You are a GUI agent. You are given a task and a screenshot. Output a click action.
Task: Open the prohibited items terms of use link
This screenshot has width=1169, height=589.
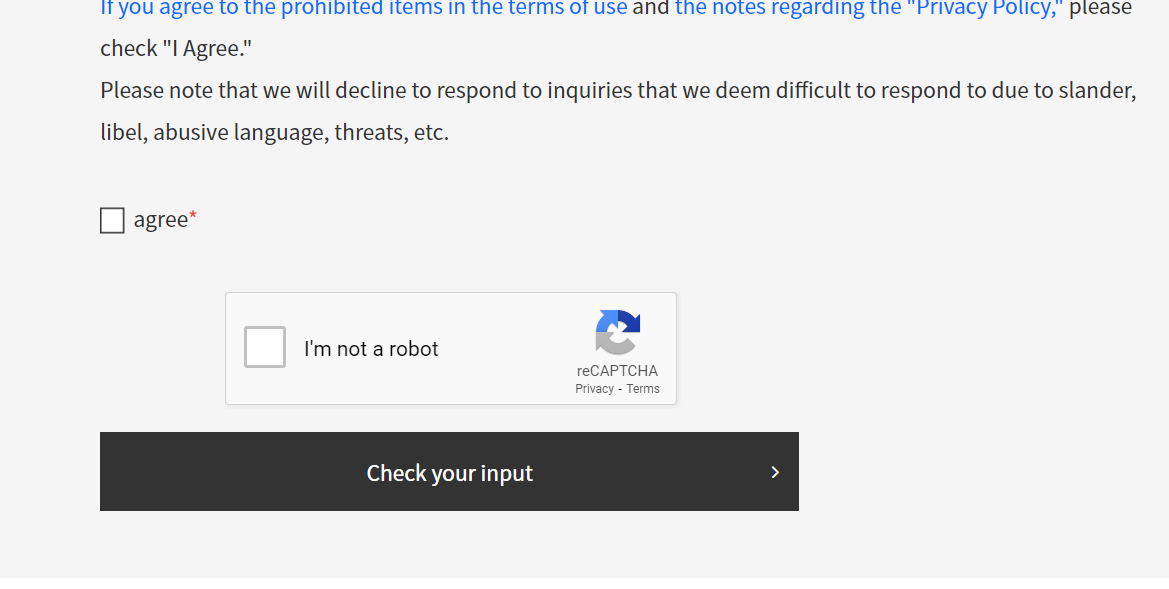pos(364,9)
